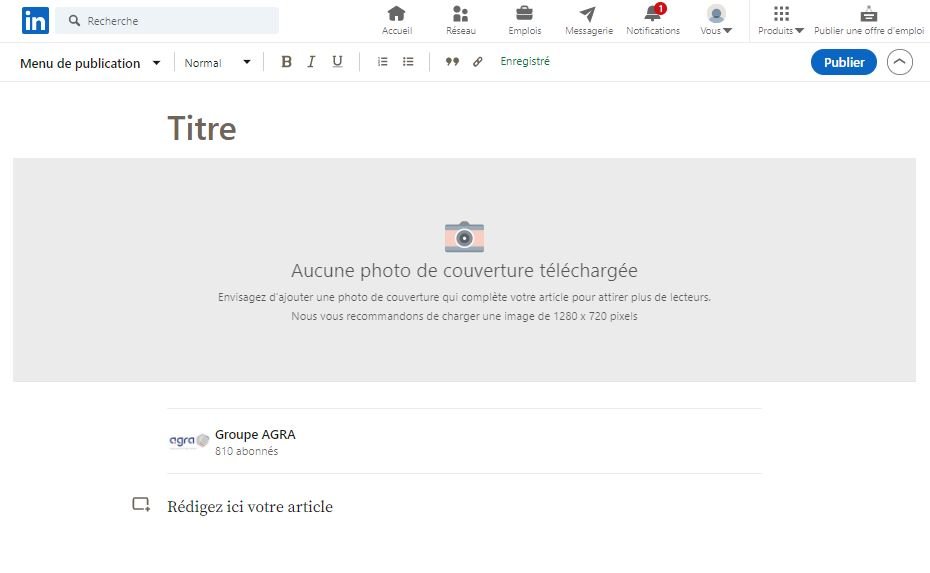Open Notifications bell
Image resolution: width=930 pixels, height=573 pixels.
point(653,21)
